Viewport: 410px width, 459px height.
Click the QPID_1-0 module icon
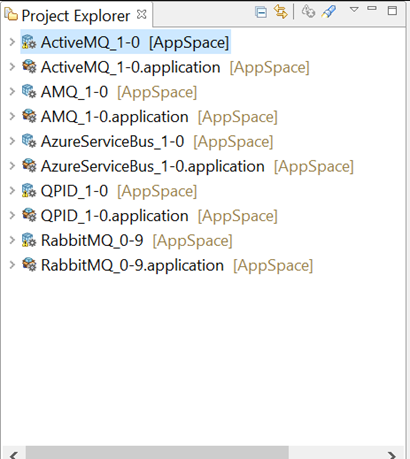pyautogui.click(x=29, y=191)
